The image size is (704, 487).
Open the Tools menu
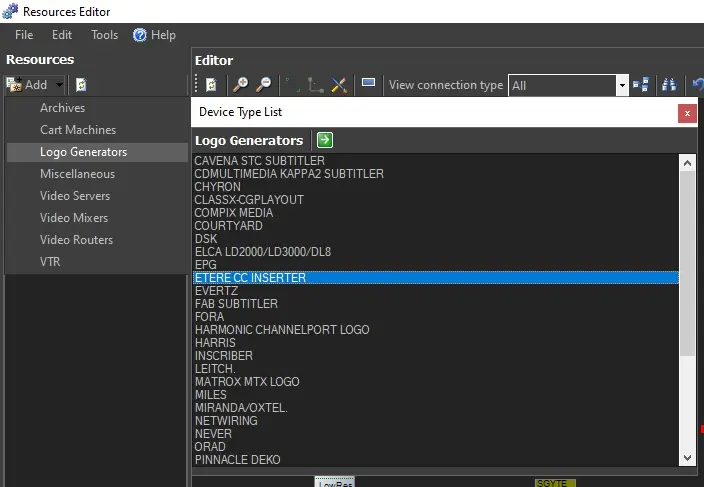click(x=104, y=35)
